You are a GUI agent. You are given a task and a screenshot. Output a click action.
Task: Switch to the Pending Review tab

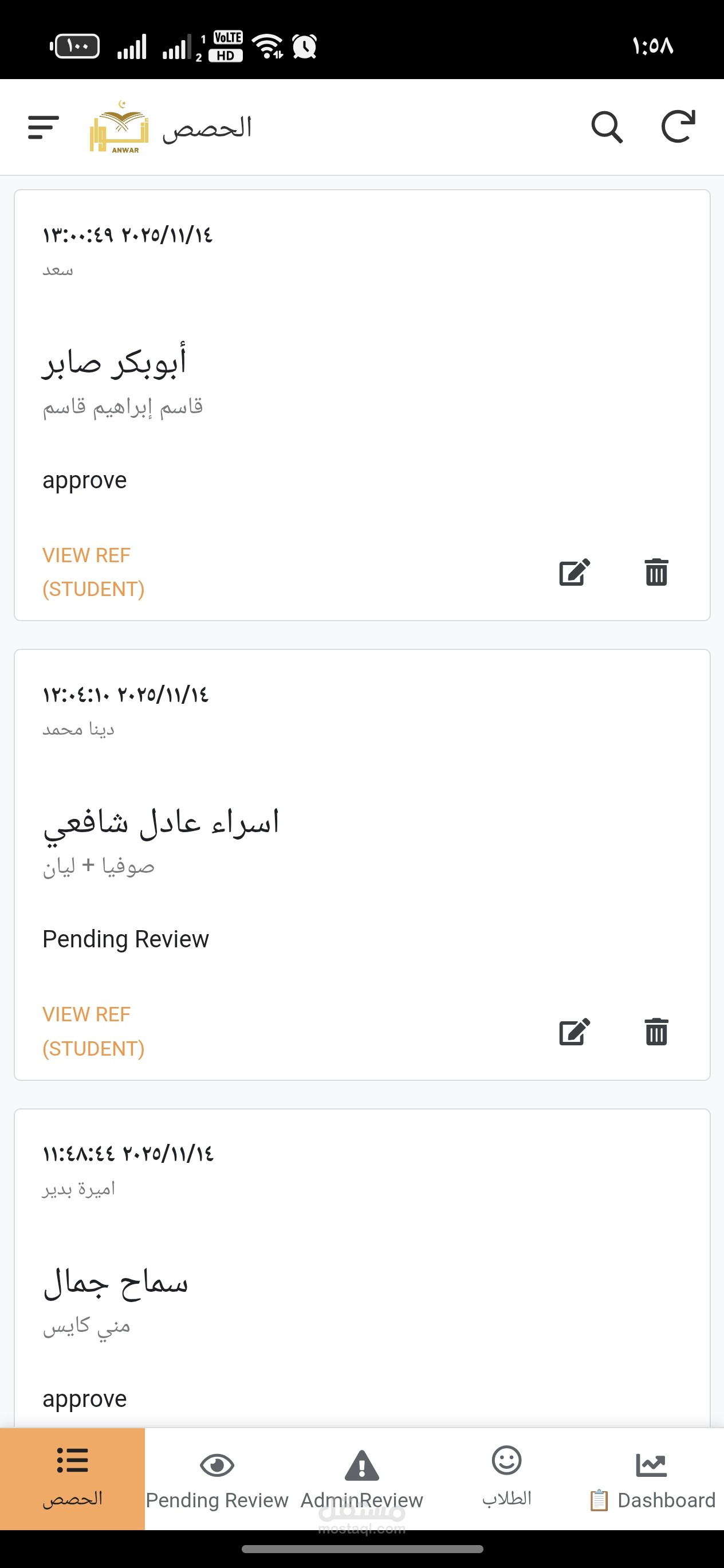click(217, 1479)
